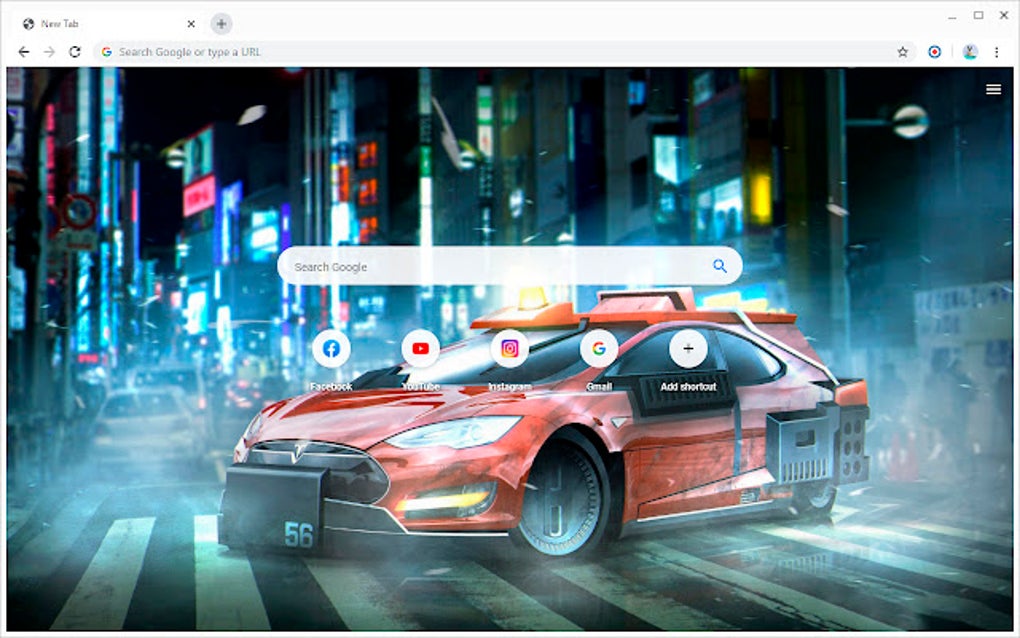Click the Google icon in the address bar
This screenshot has width=1020, height=638.
107,52
